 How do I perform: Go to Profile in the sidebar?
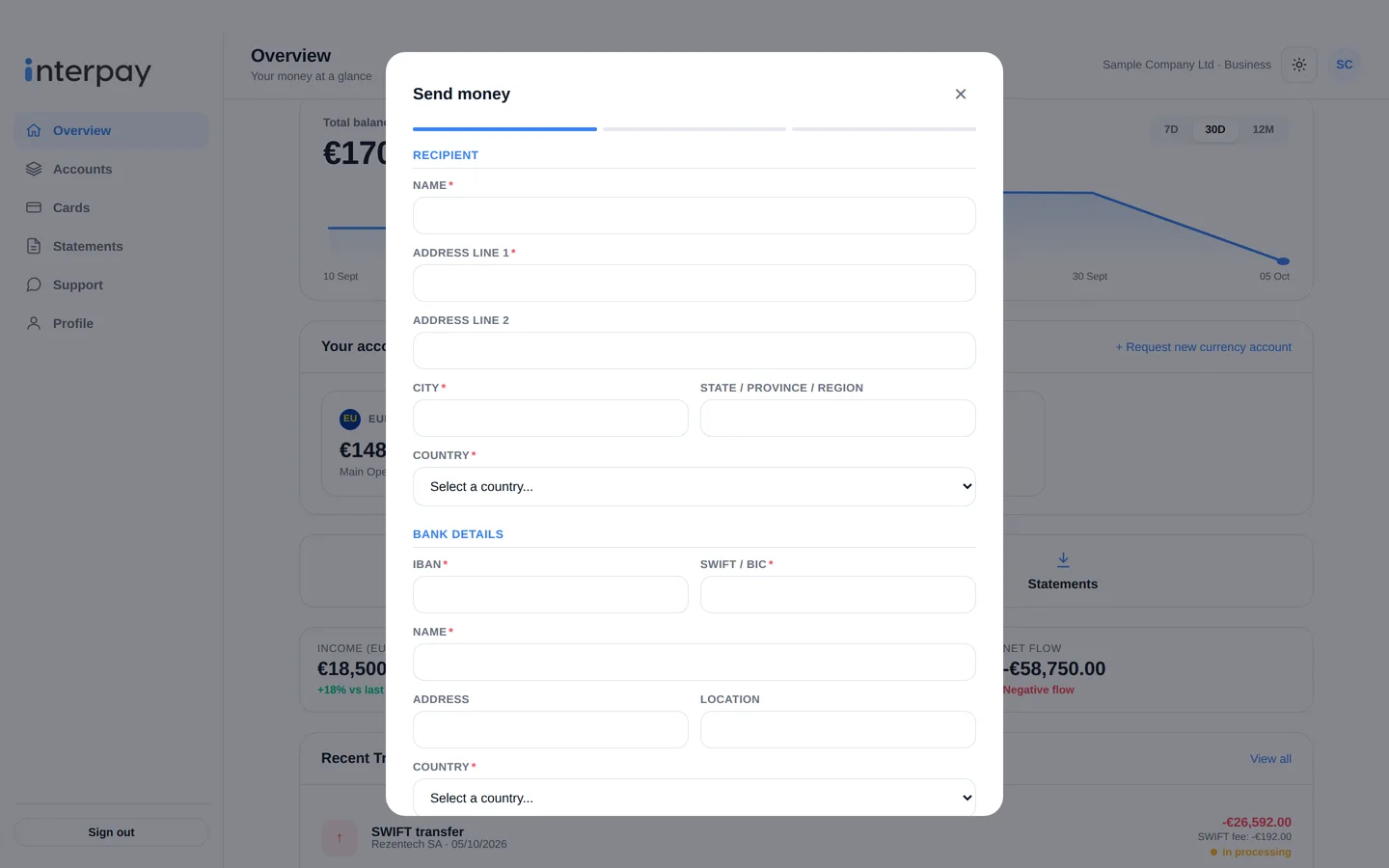112,323
